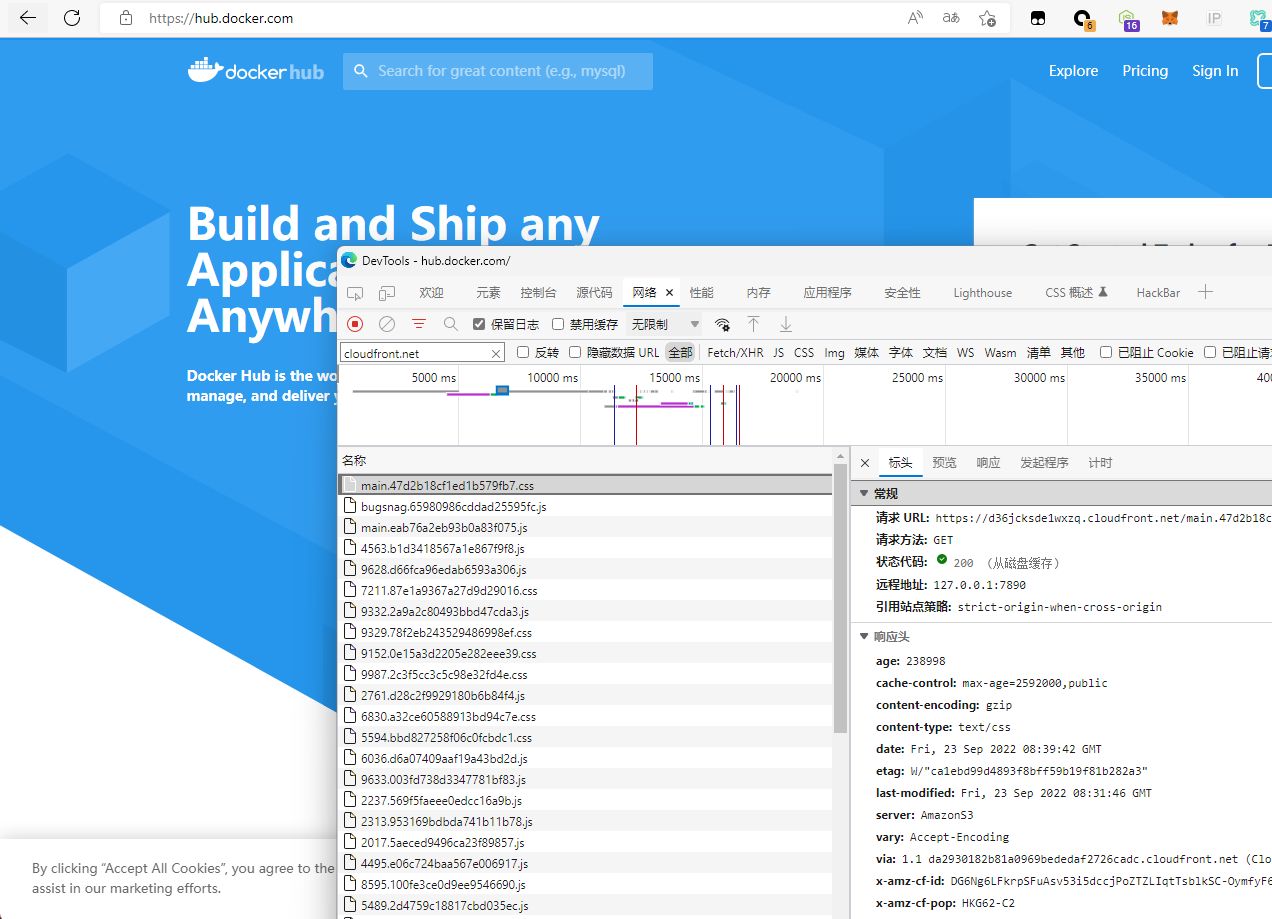Screen dimensions: 1272x919
Task: Open the network conditions settings icon
Action: pyautogui.click(x=722, y=324)
